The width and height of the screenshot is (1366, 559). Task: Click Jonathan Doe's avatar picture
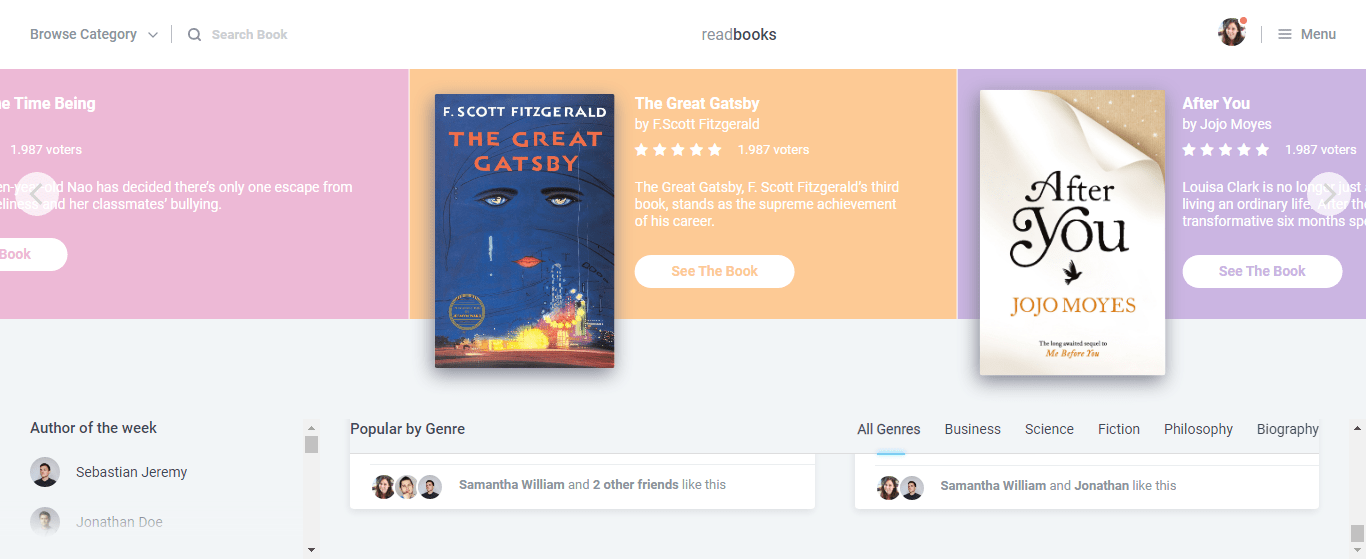pyautogui.click(x=45, y=522)
